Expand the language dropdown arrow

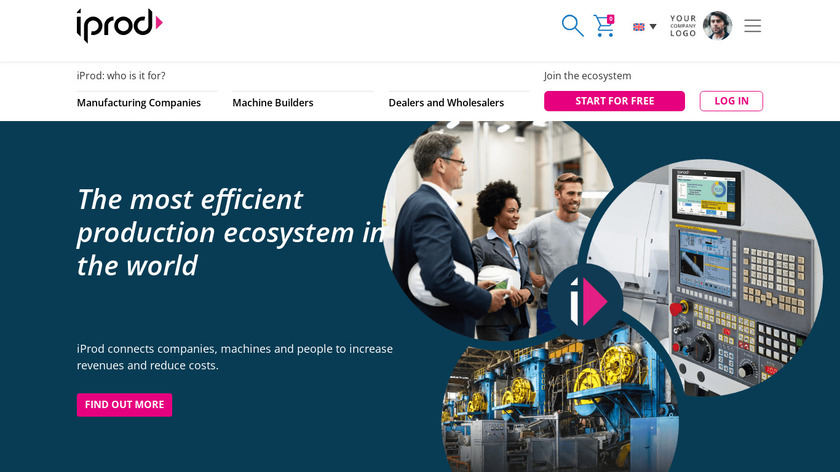click(653, 26)
